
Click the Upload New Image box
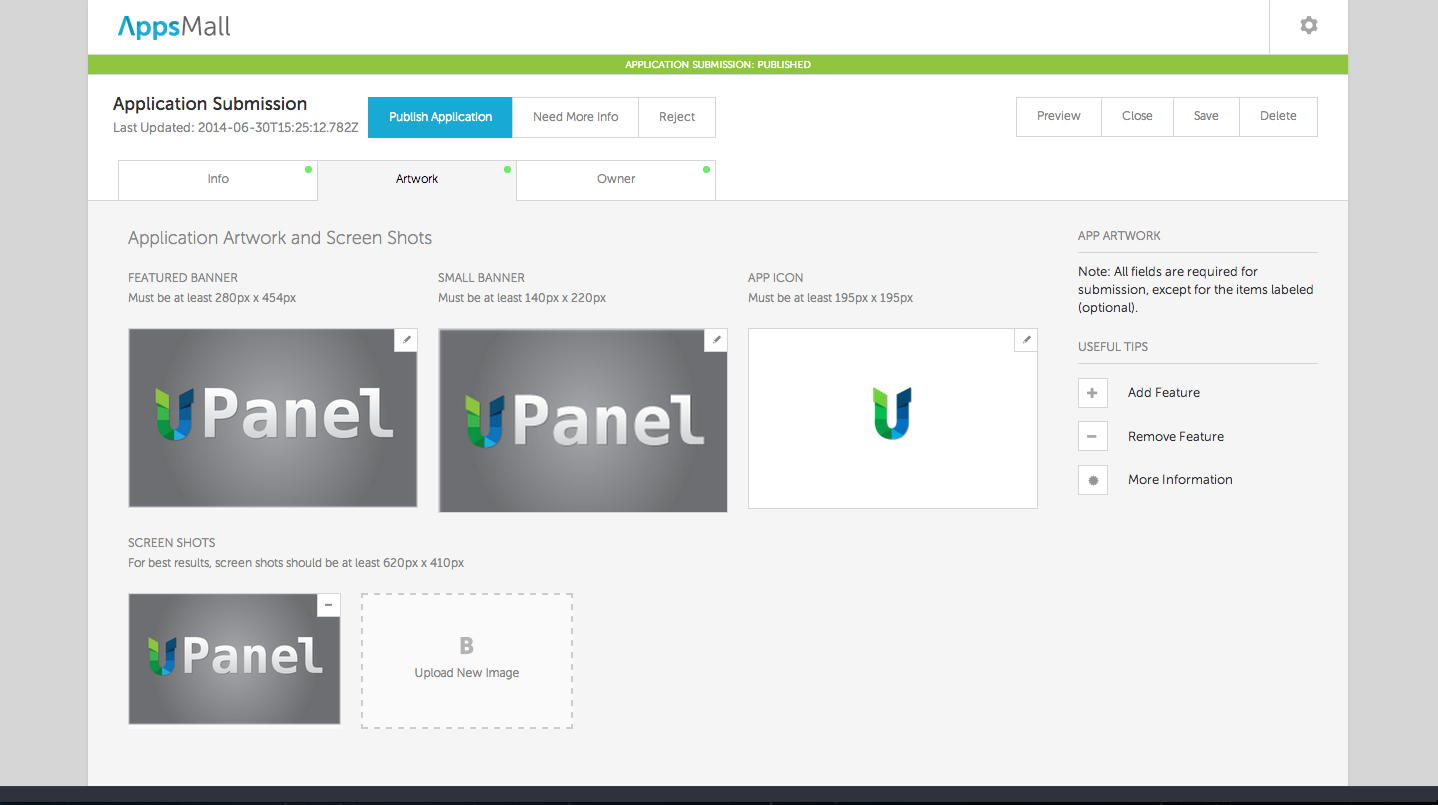[x=467, y=661]
